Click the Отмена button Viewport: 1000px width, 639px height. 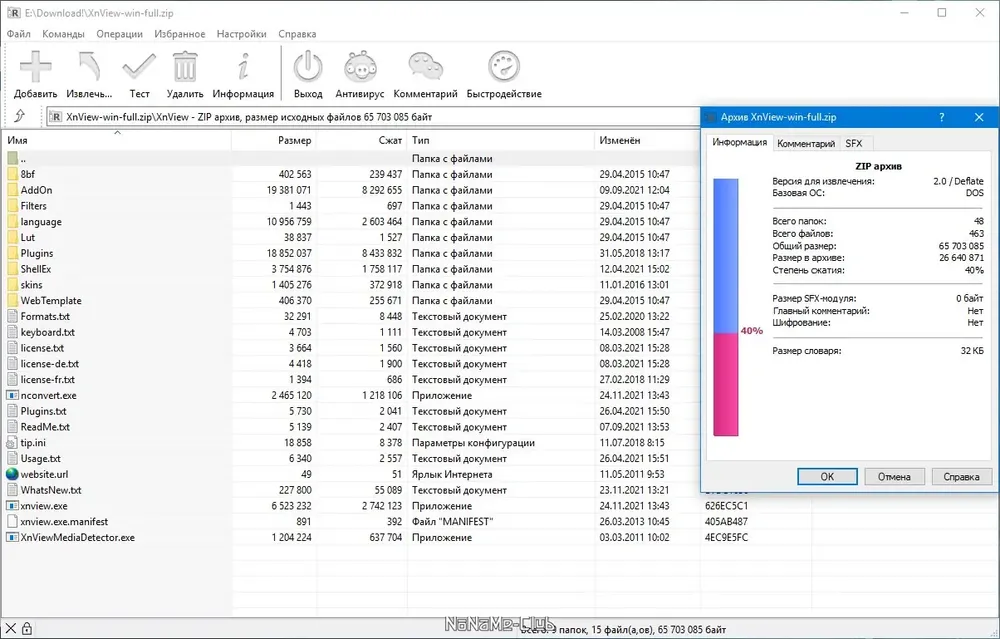pos(893,476)
